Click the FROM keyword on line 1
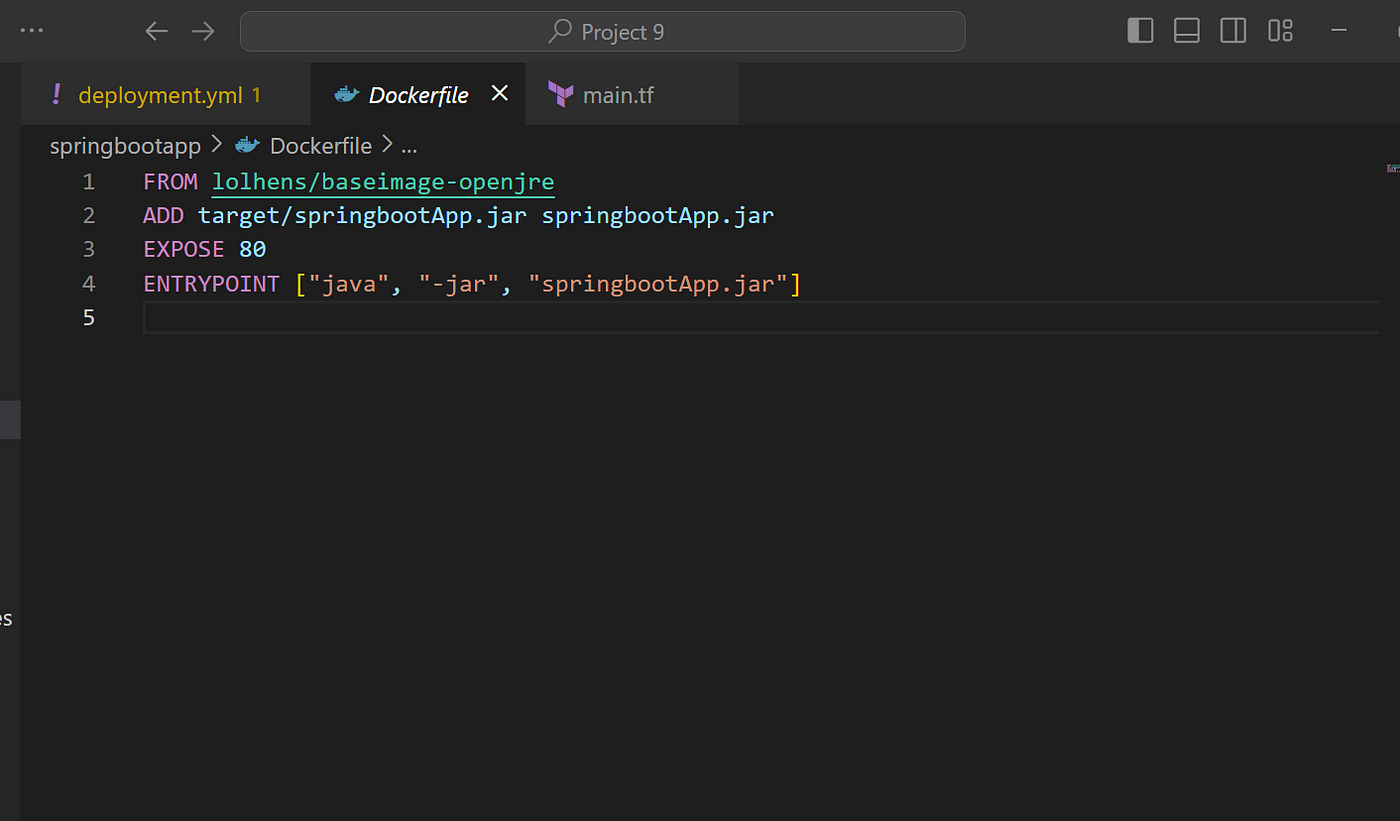The image size is (1400, 821). tap(171, 182)
